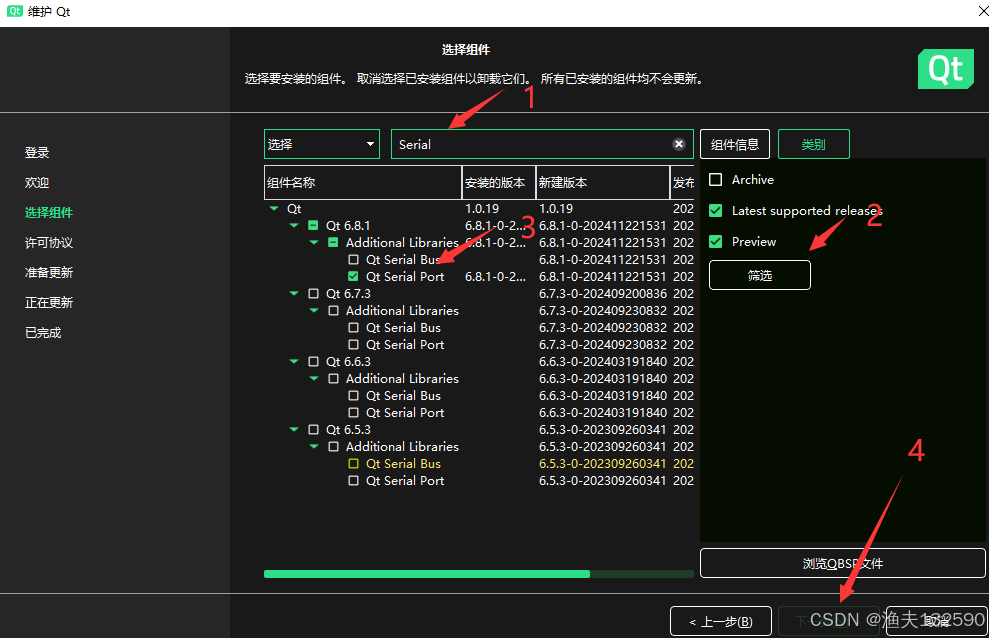This screenshot has width=989, height=638.
Task: Click the green loading progress bar
Action: [x=479, y=574]
